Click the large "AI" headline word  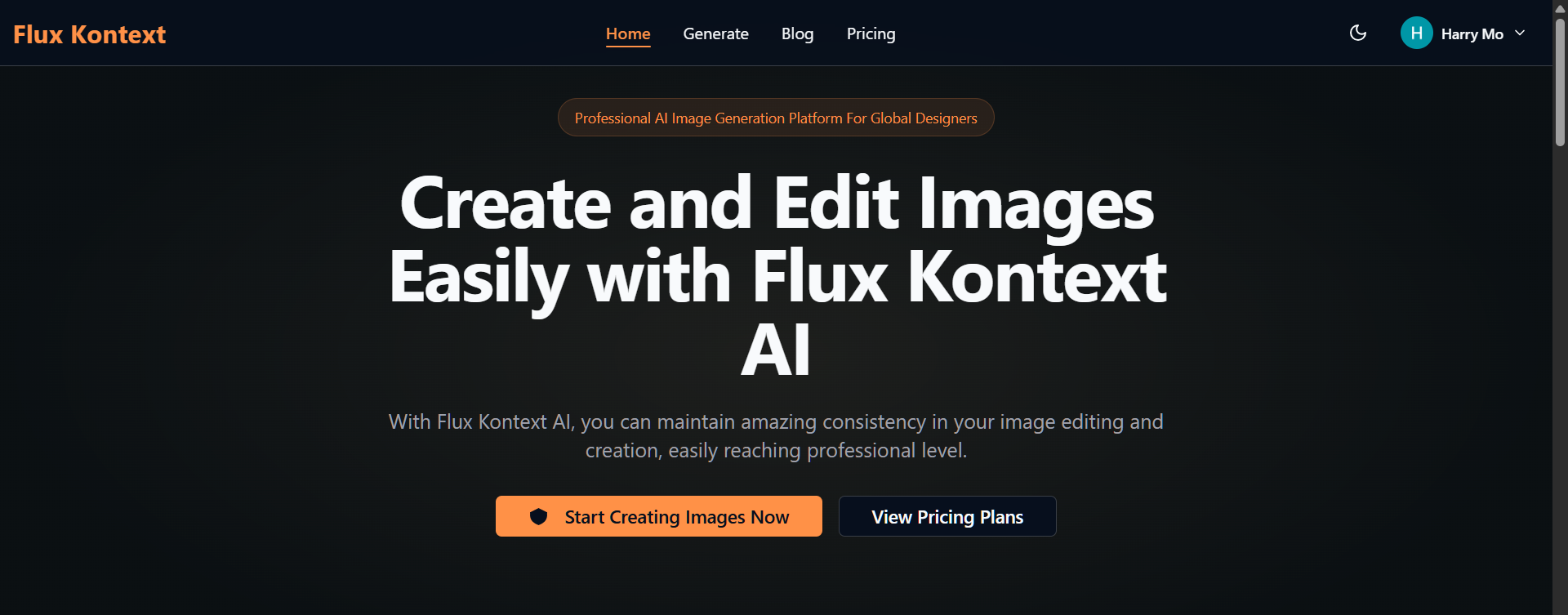[776, 351]
